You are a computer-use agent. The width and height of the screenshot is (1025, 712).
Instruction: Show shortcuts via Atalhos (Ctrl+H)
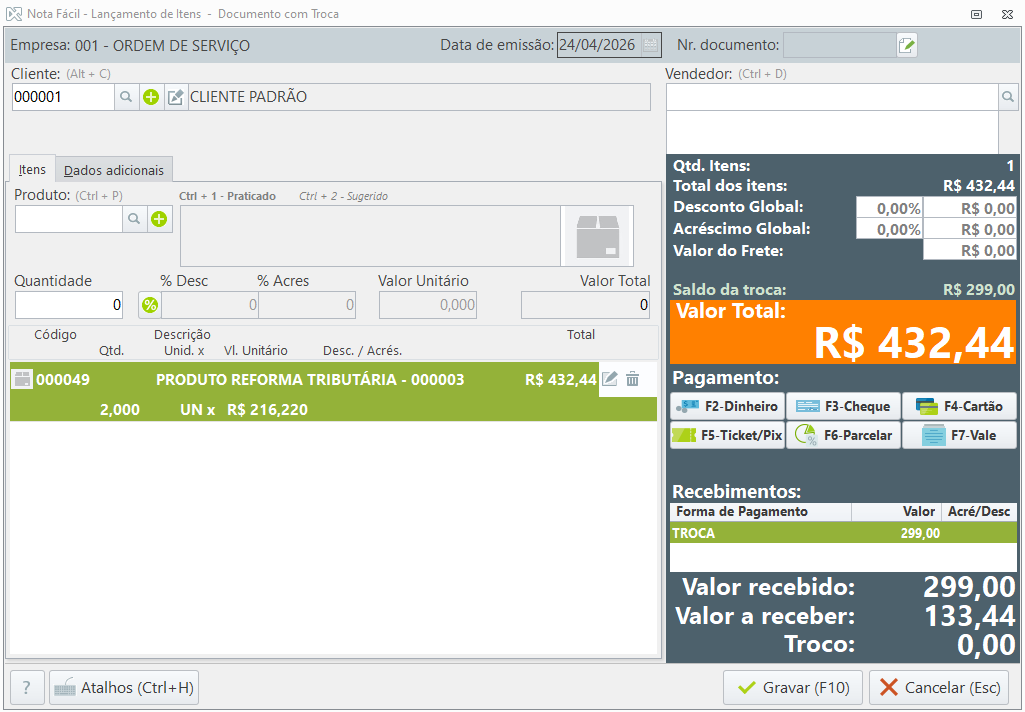tap(124, 687)
